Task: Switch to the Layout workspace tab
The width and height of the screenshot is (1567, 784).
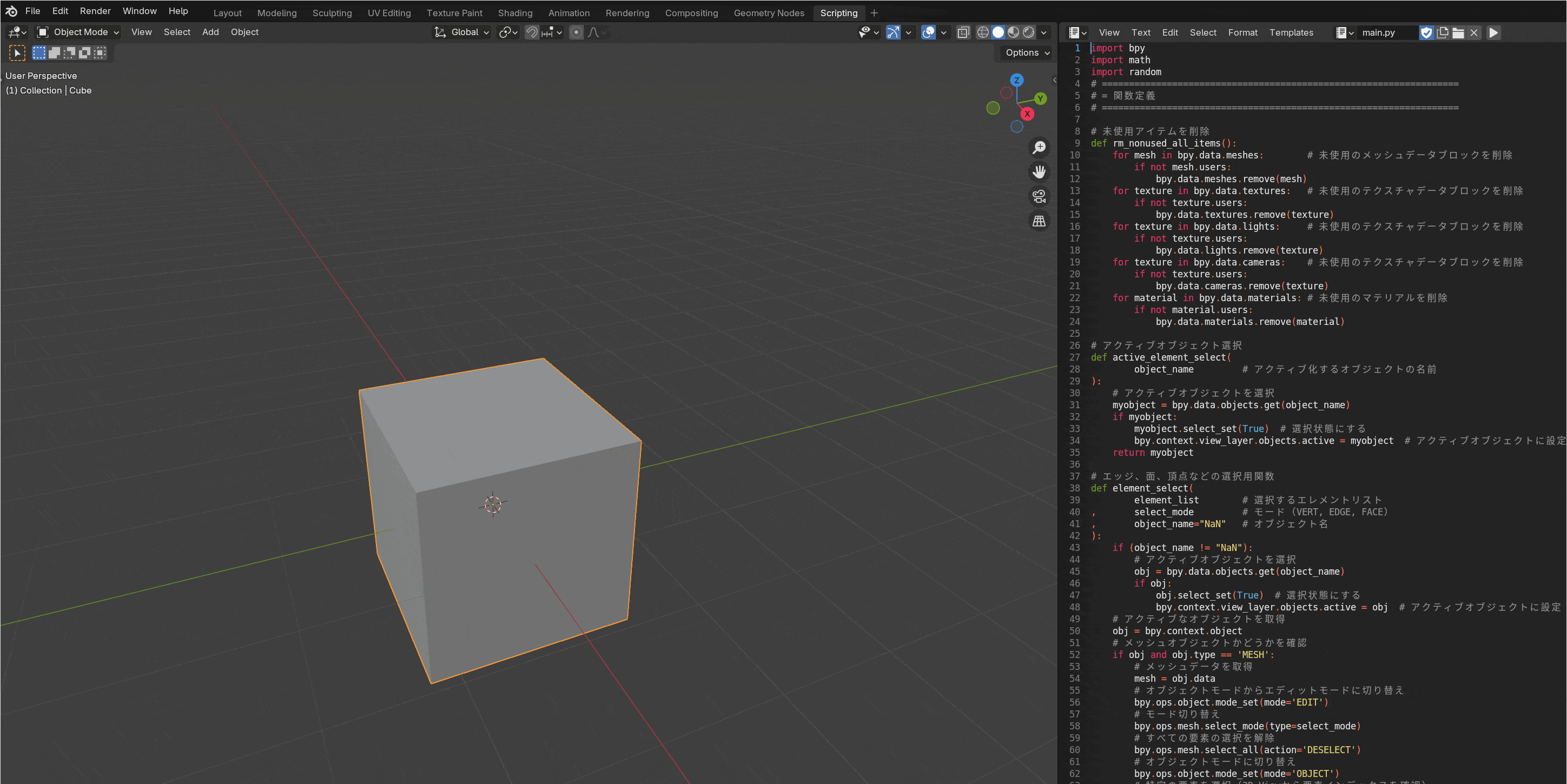Action: tap(228, 13)
